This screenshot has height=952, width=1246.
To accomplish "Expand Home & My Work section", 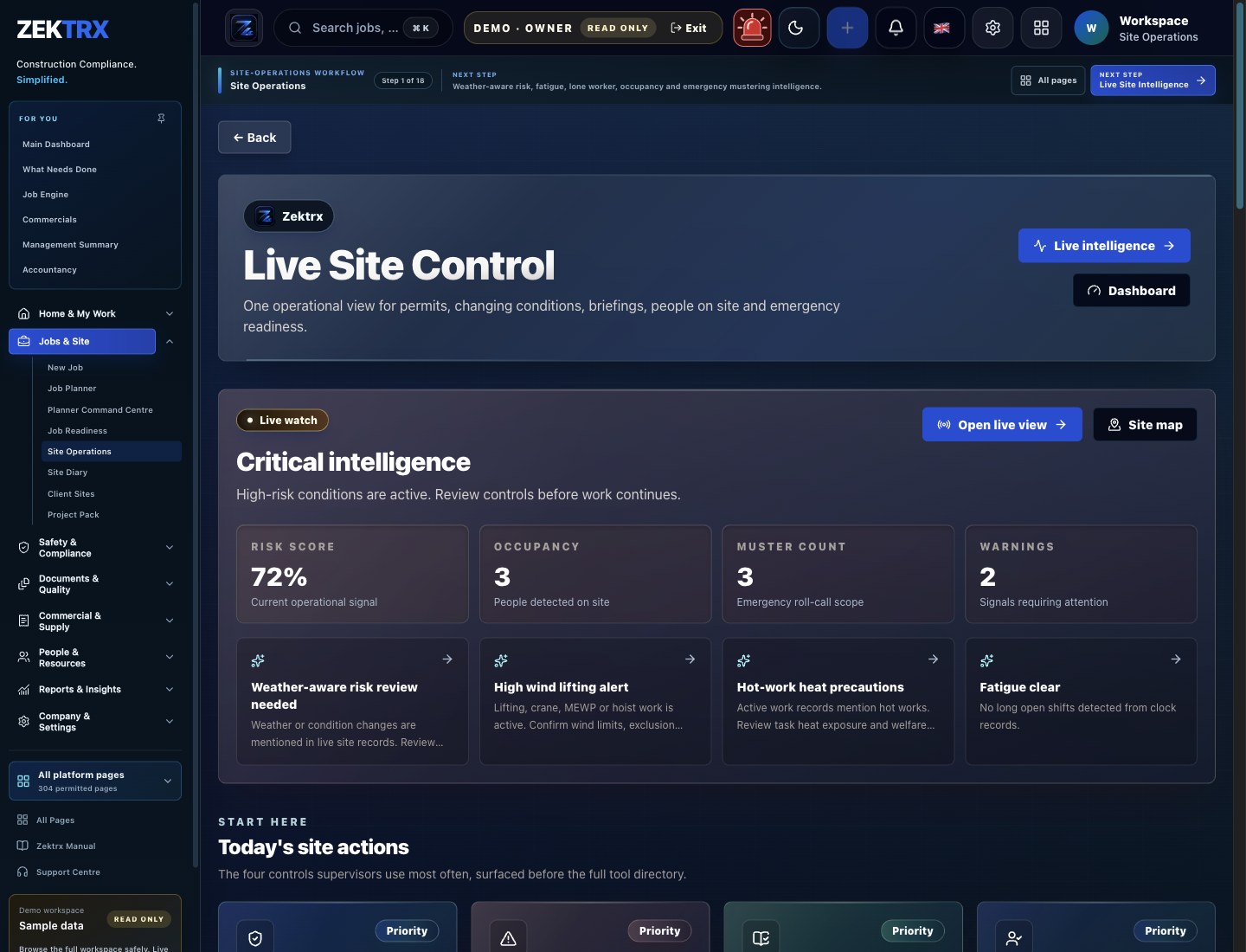I will pos(170,313).
